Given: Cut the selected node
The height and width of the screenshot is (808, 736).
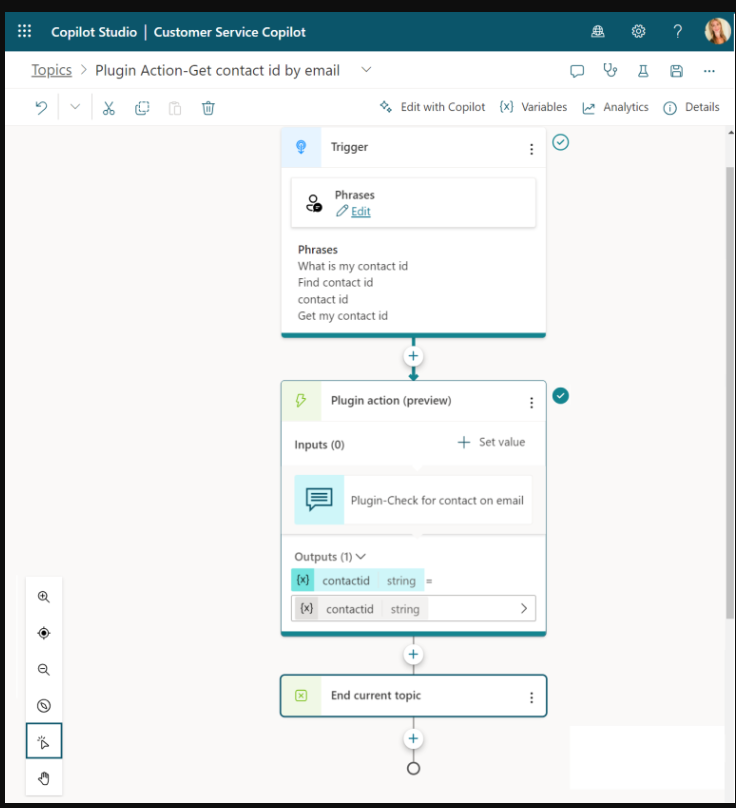Looking at the screenshot, I should [x=108, y=108].
